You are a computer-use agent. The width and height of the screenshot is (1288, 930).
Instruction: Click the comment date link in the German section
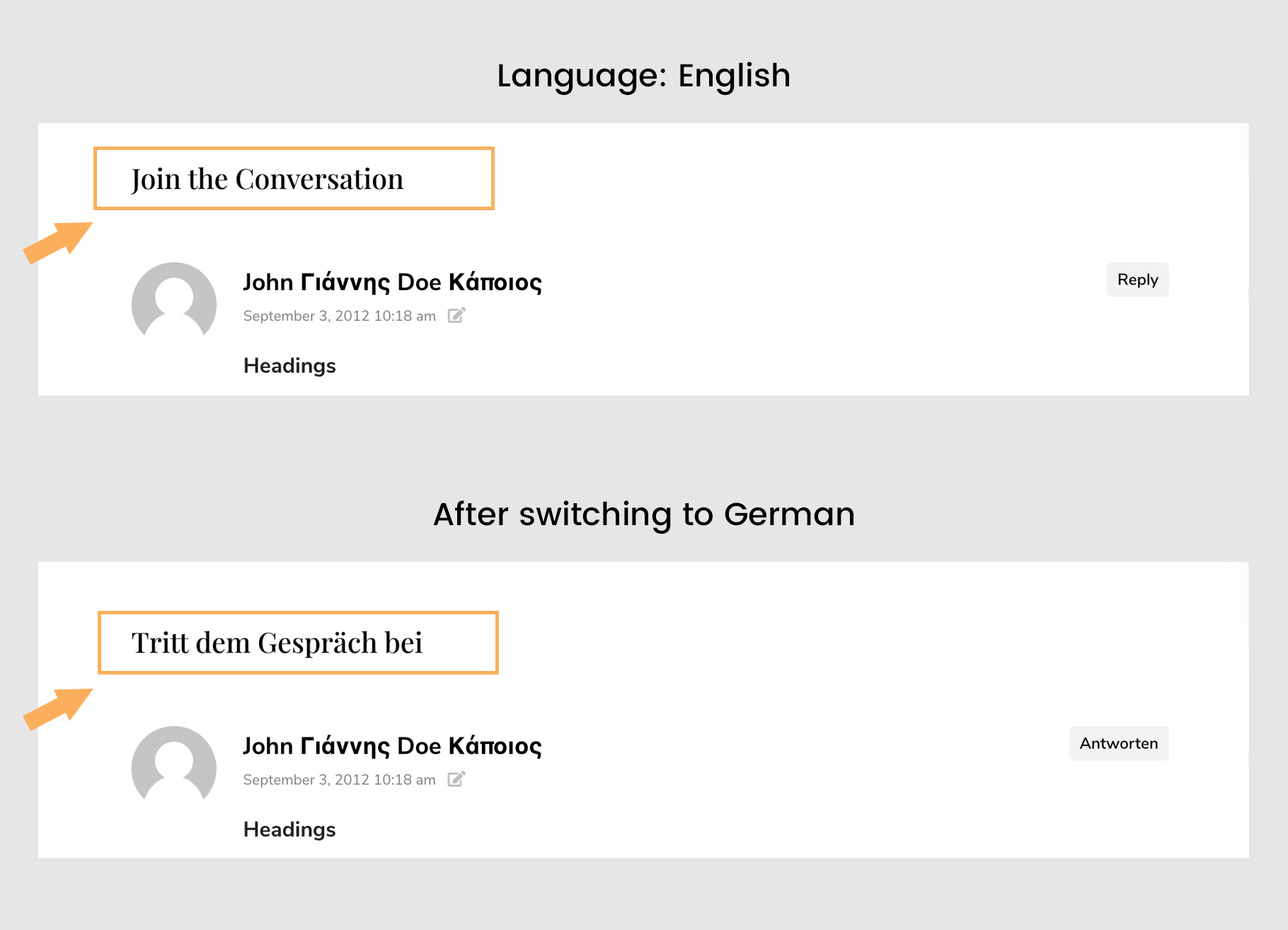pyautogui.click(x=339, y=780)
